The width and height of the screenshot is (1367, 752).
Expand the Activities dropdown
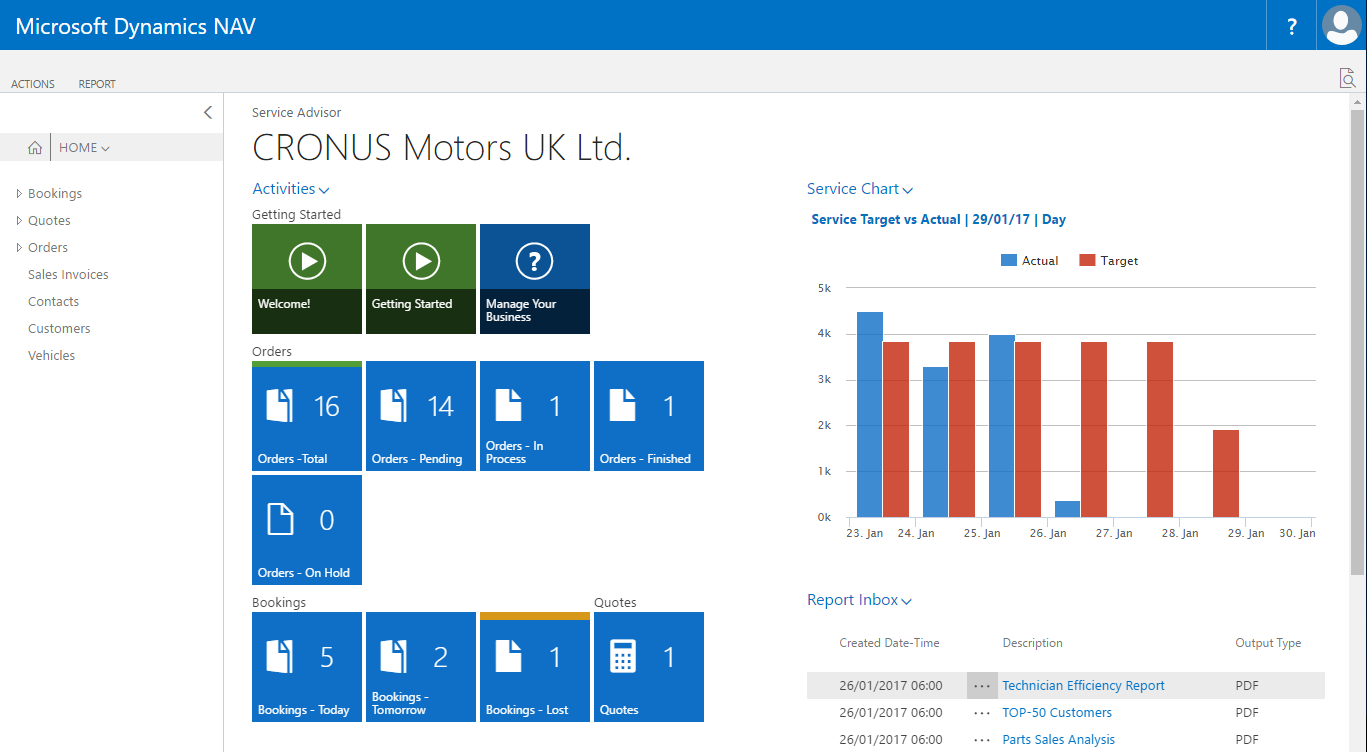tap(290, 189)
